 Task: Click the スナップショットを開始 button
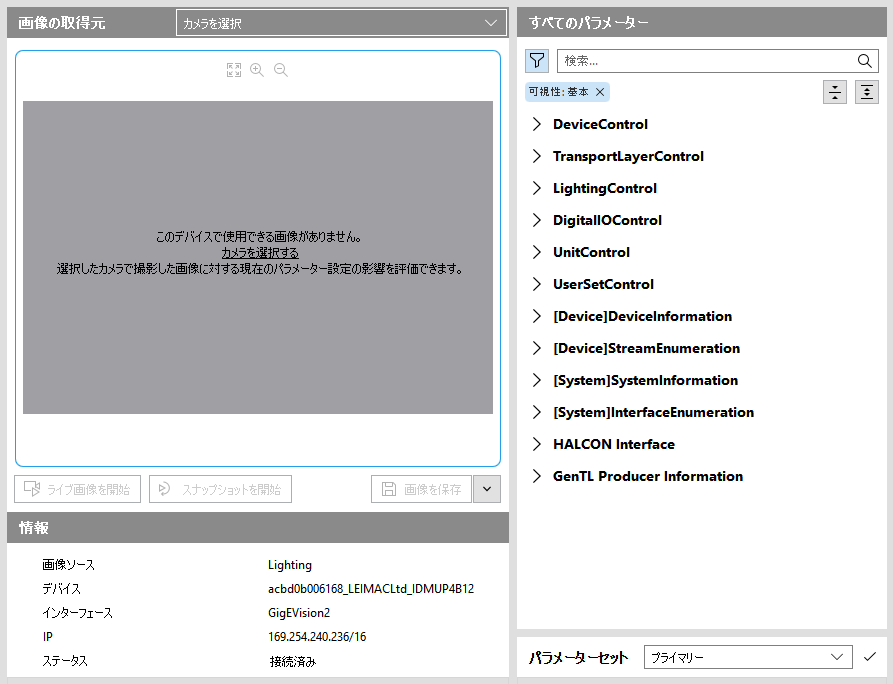point(220,489)
